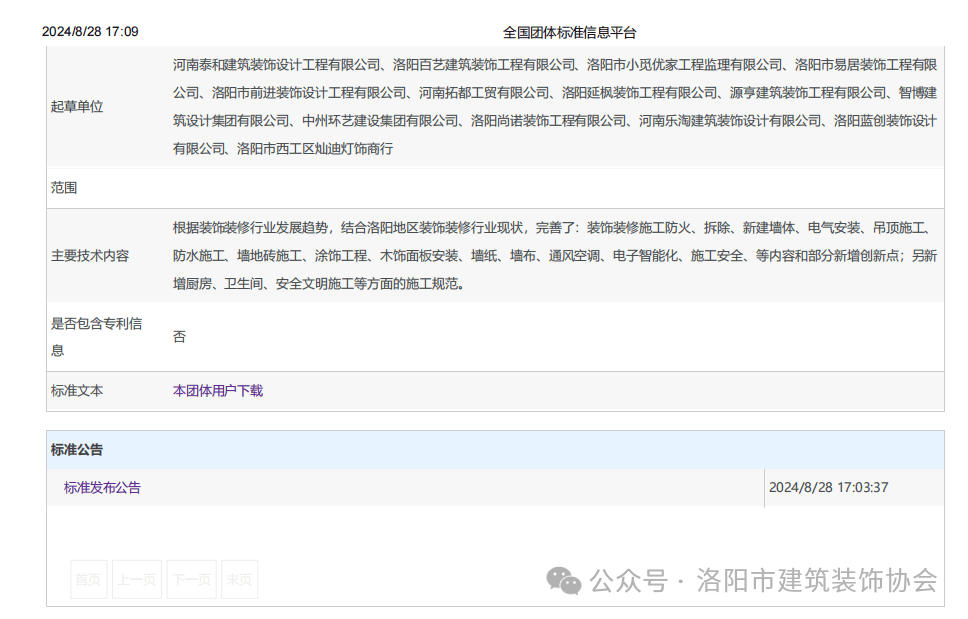The height and width of the screenshot is (619, 968).
Task: Click the 2024/8/28 17:09 timestamp in header
Action: tap(90, 32)
